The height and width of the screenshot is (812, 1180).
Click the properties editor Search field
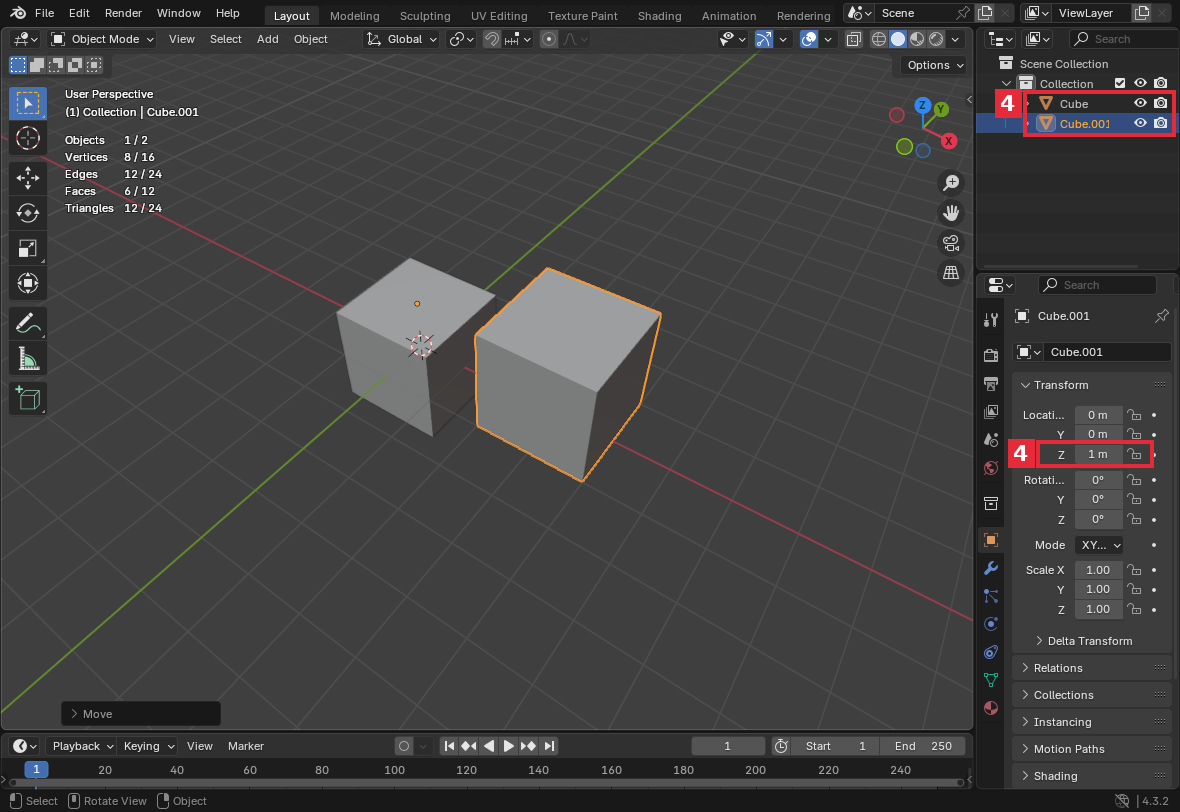1097,285
